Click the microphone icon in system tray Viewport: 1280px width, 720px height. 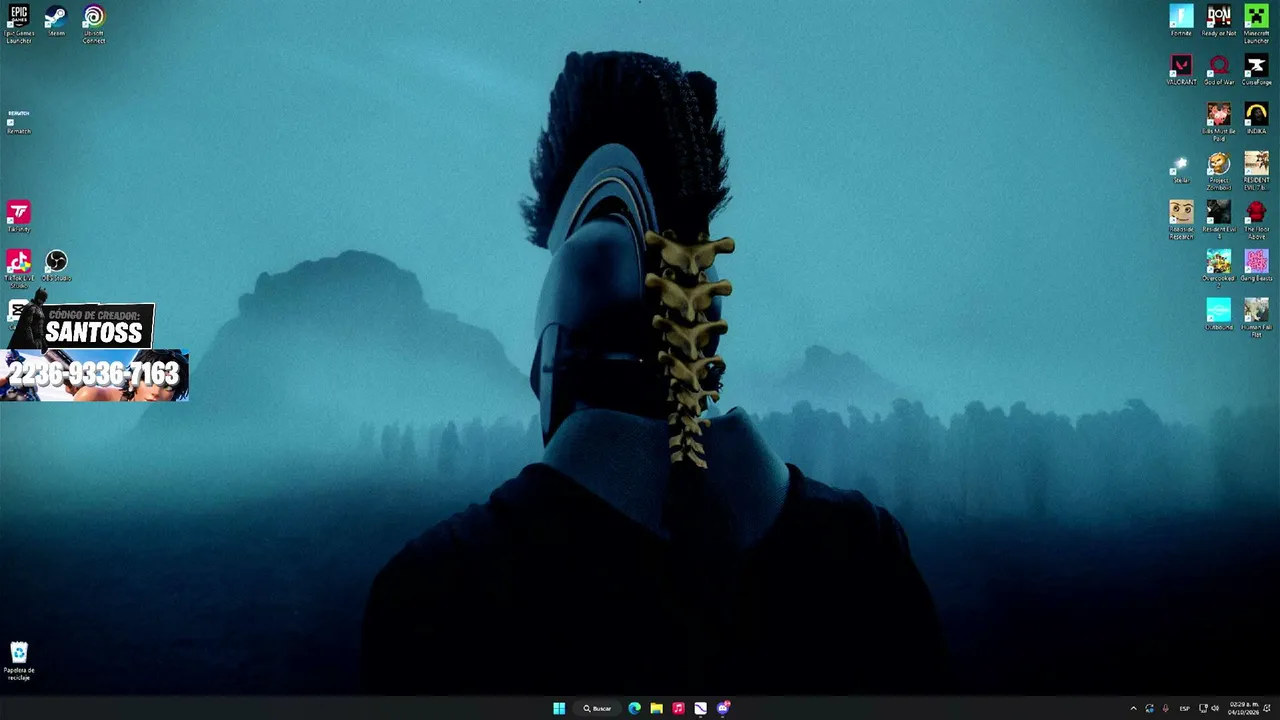click(x=1165, y=708)
